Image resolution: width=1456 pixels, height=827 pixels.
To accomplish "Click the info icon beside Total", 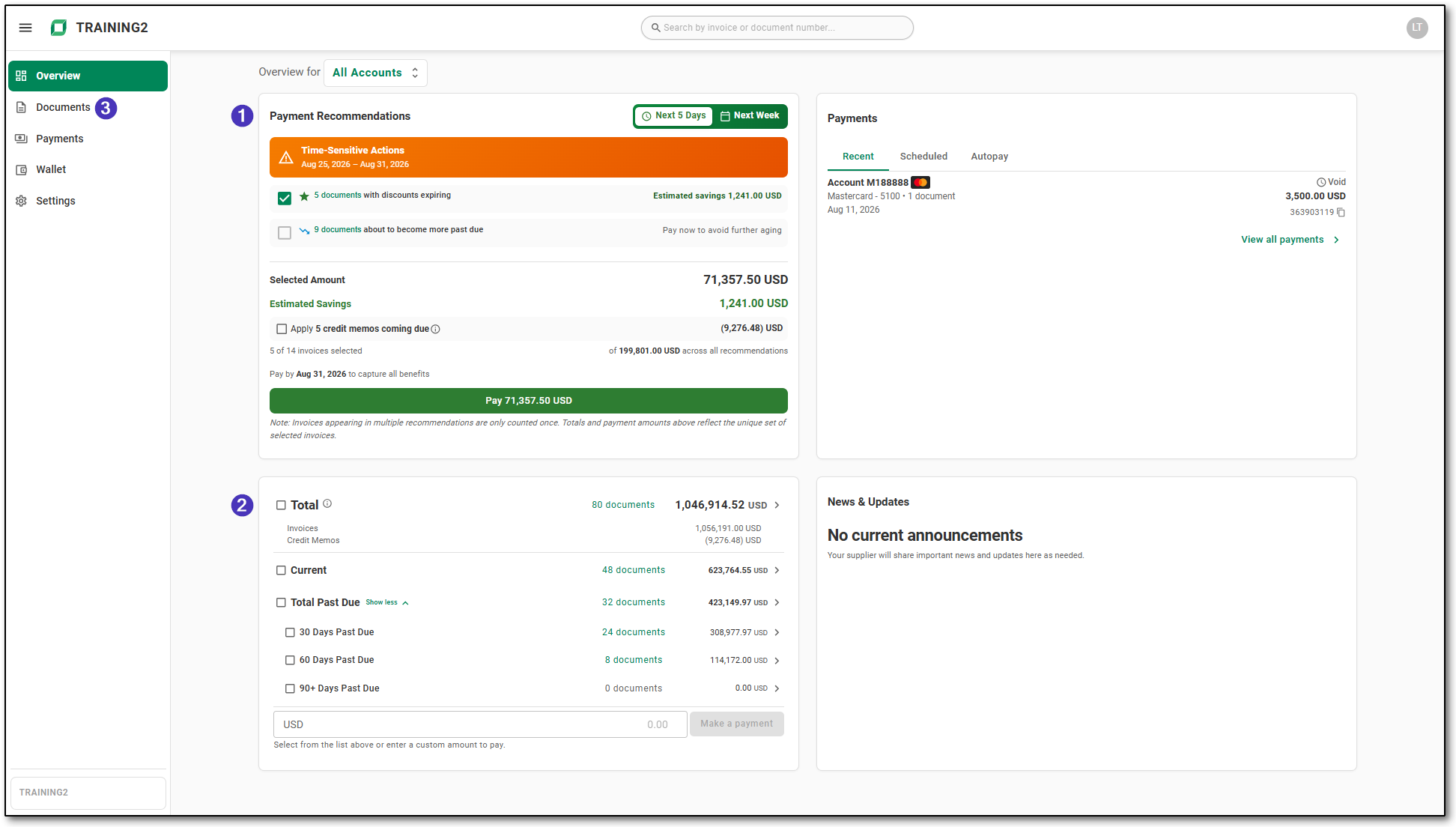I will (x=327, y=503).
